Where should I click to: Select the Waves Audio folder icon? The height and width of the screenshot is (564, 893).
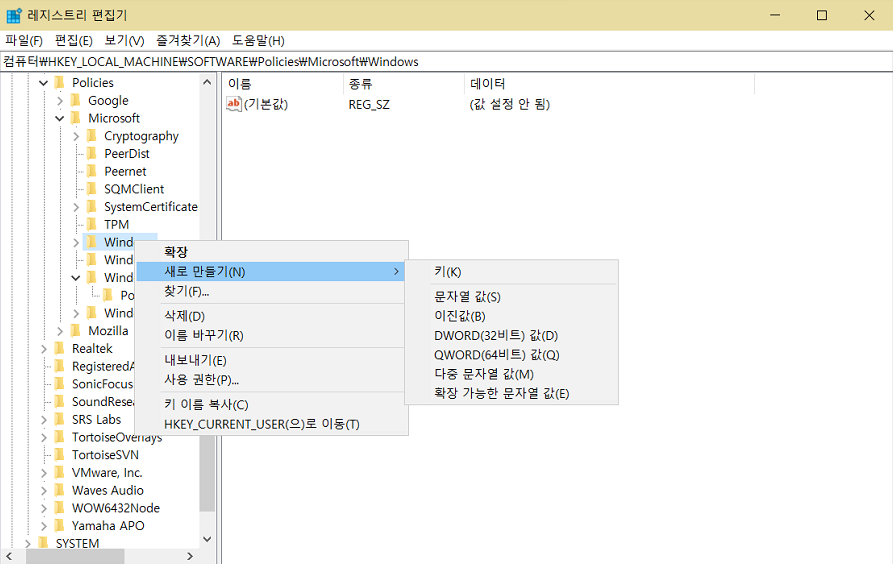60,490
